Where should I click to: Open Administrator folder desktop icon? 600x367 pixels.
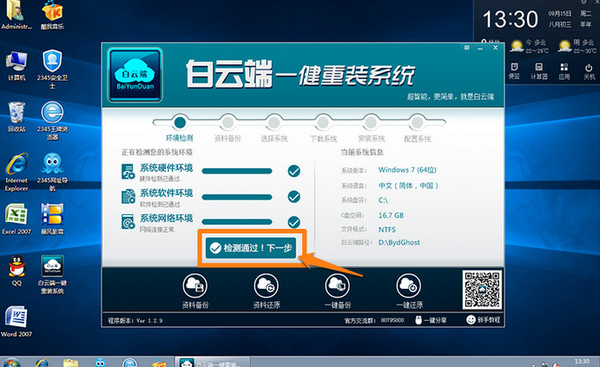pyautogui.click(x=16, y=15)
